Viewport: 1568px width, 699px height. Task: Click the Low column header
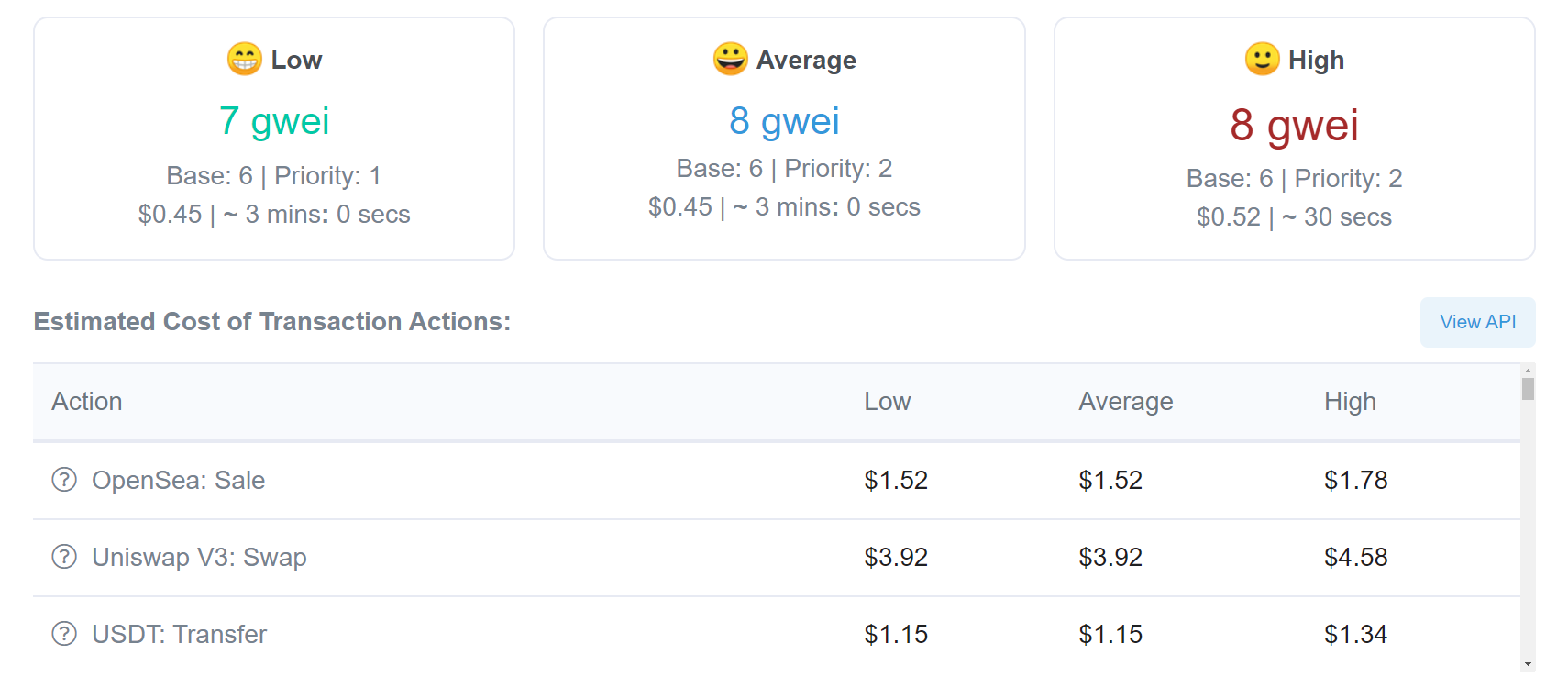pos(887,402)
